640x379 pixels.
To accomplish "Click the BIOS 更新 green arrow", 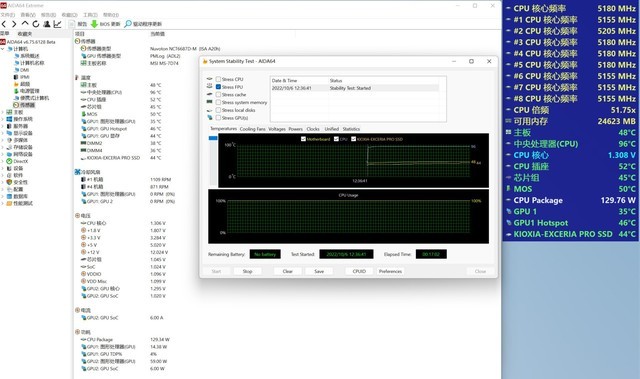I will tap(94, 24).
